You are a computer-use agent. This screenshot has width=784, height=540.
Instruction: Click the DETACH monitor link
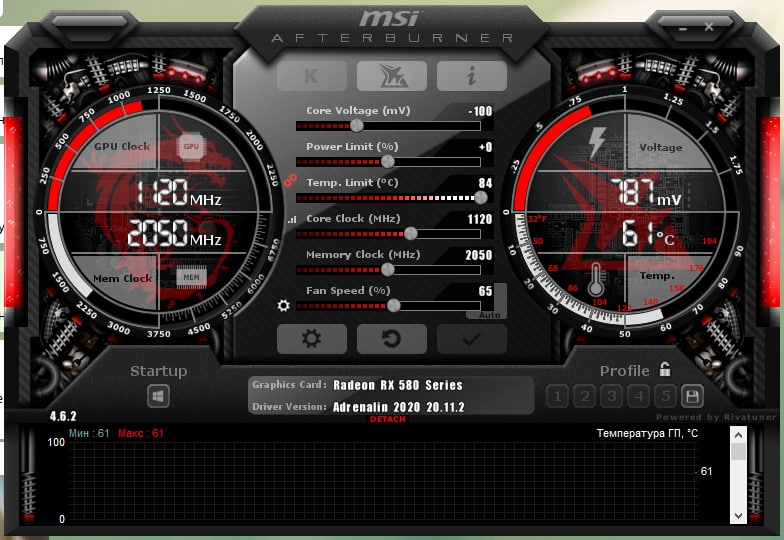pyautogui.click(x=388, y=419)
